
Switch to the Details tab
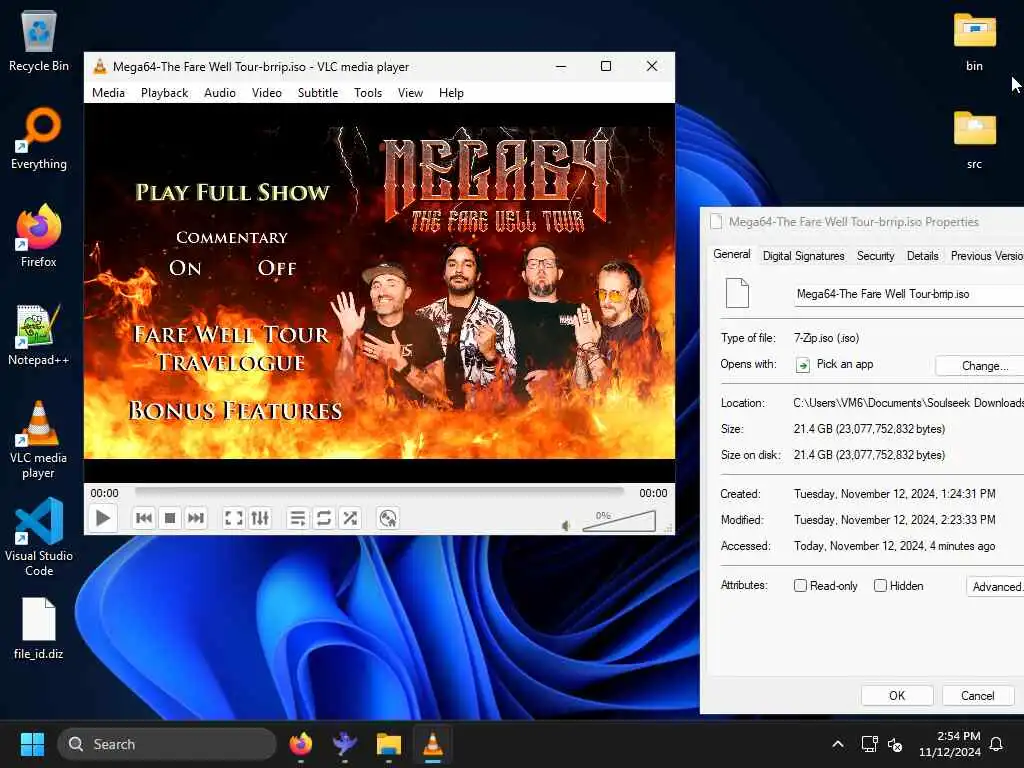(922, 256)
